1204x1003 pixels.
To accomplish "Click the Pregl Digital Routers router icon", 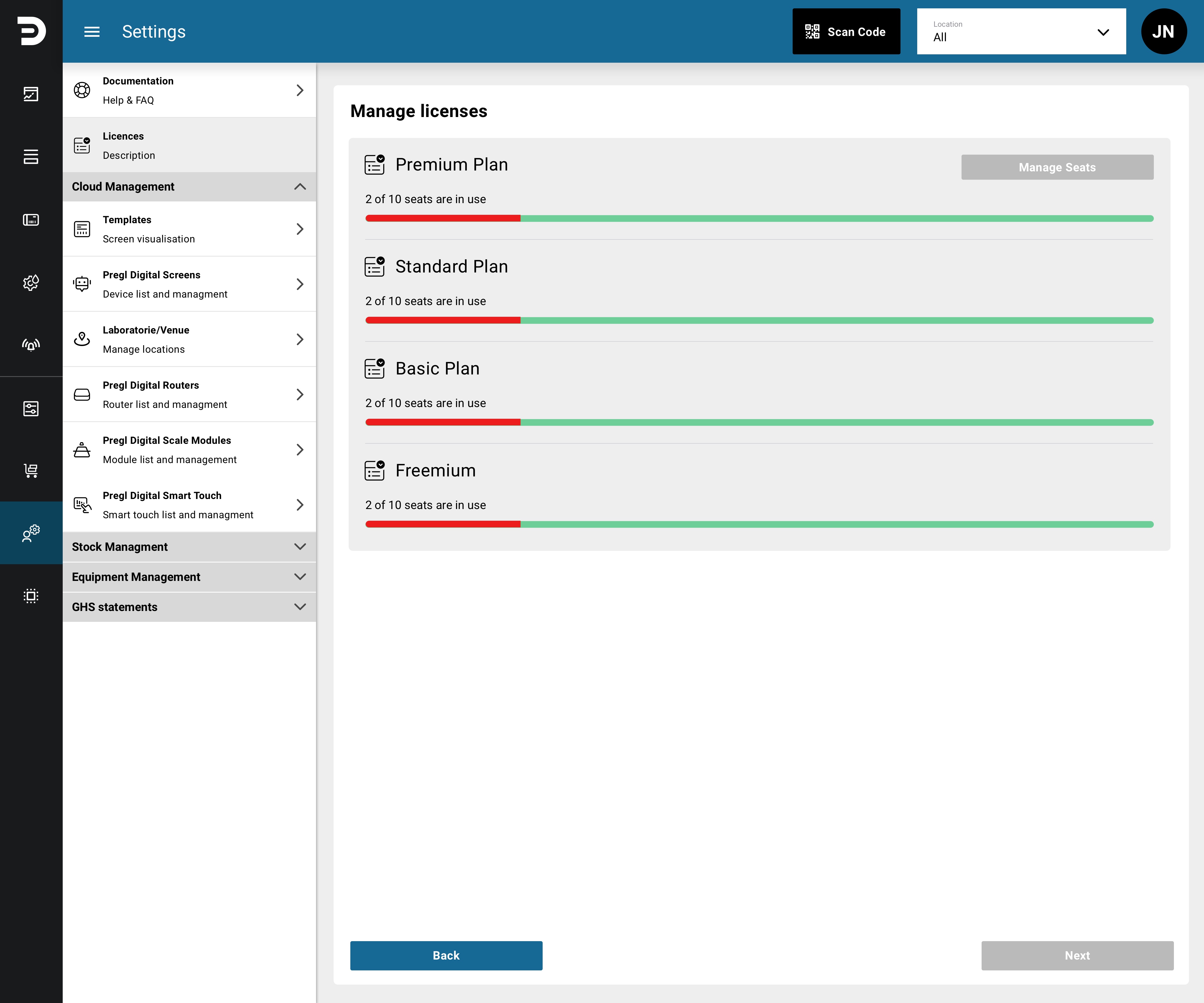I will coord(82,394).
